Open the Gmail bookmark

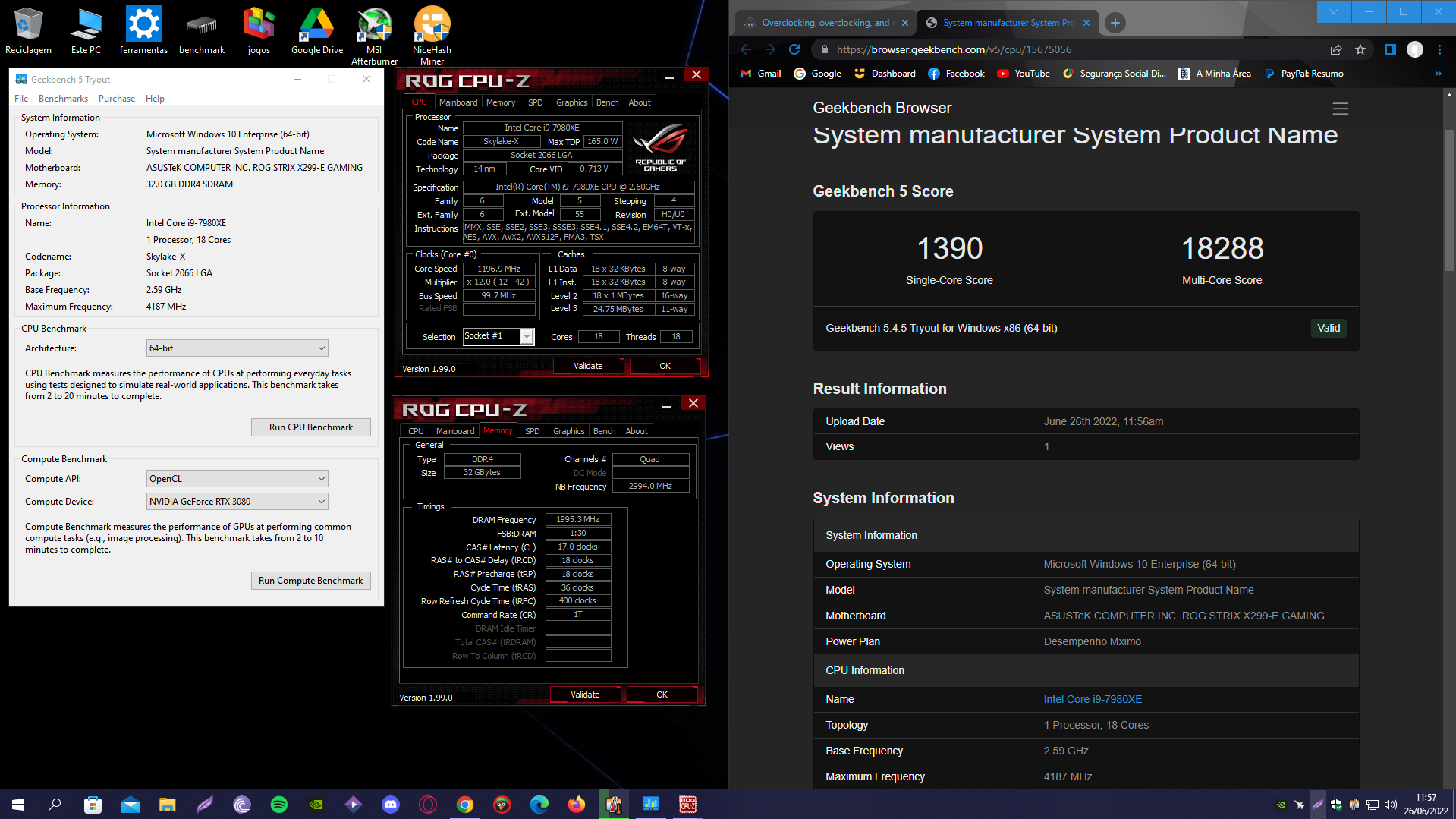[761, 74]
